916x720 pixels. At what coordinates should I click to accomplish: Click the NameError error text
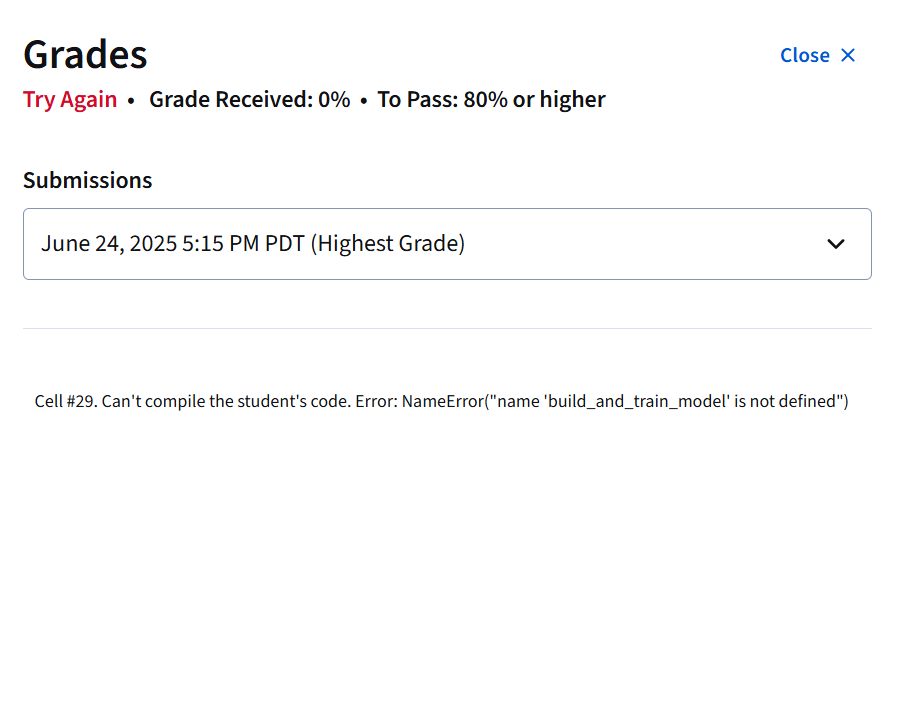point(443,401)
